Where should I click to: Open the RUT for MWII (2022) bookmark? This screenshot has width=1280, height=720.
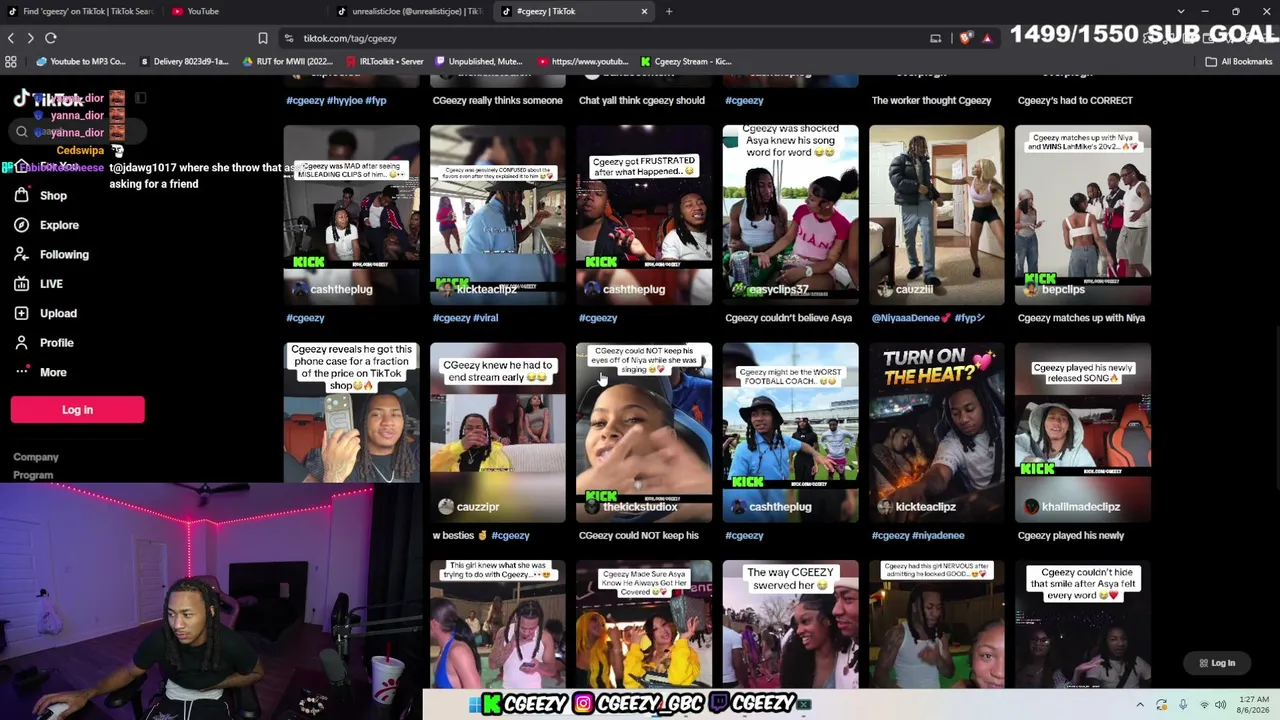(x=288, y=61)
